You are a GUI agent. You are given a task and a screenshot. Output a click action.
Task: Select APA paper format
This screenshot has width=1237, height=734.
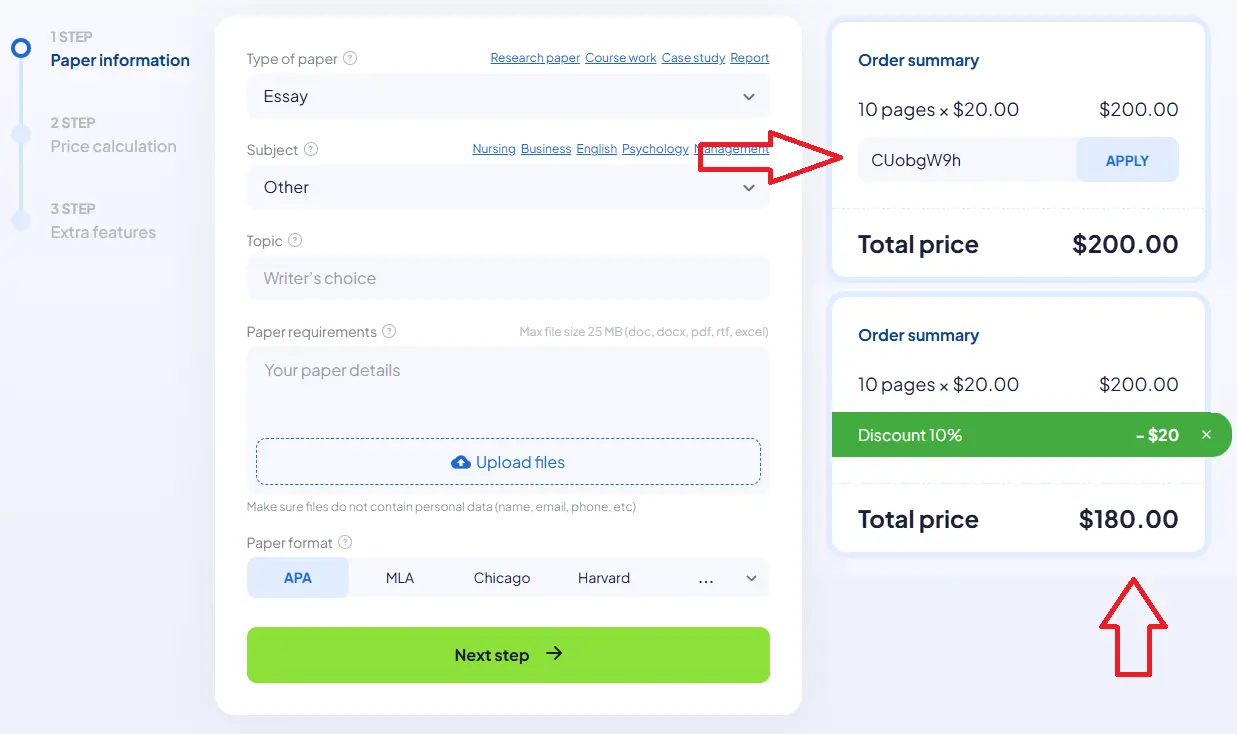[x=298, y=578]
